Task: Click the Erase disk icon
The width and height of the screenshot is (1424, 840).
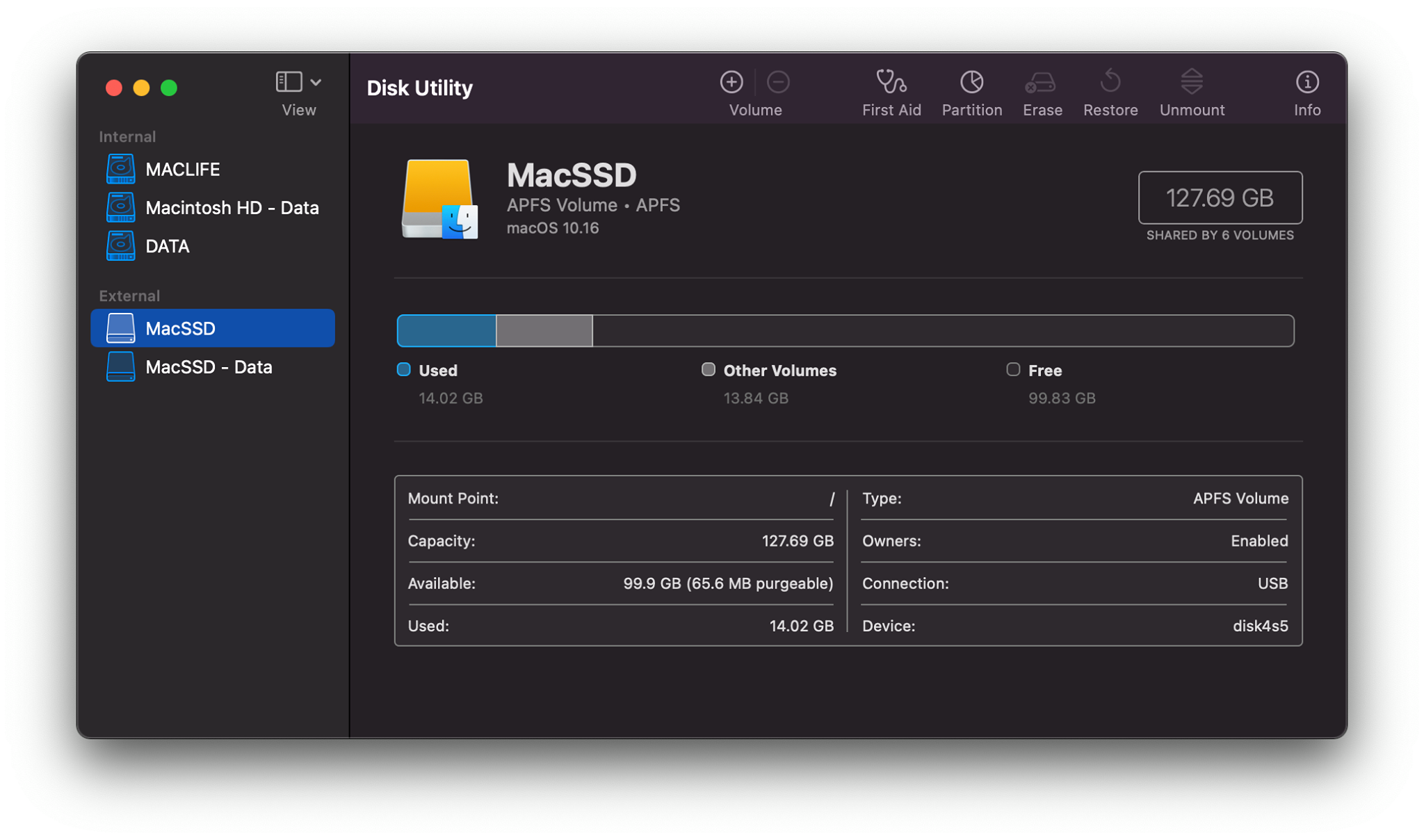Action: tap(1041, 83)
